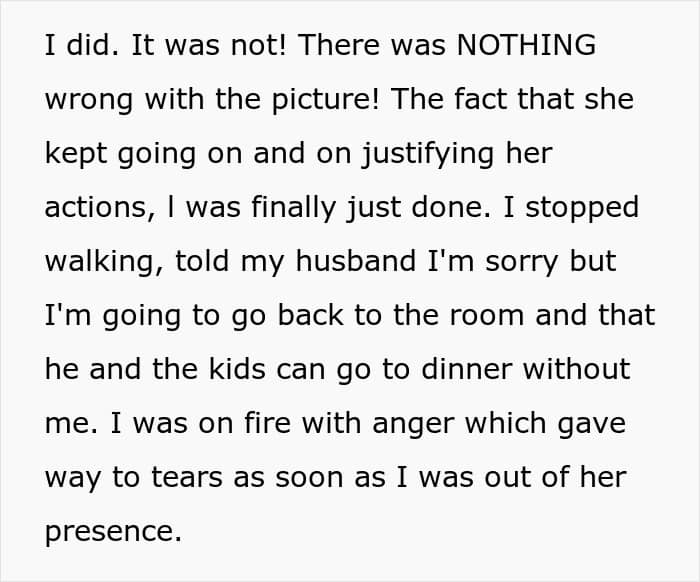Click the word "without" in the text
700x582 pixels.
coord(576,369)
